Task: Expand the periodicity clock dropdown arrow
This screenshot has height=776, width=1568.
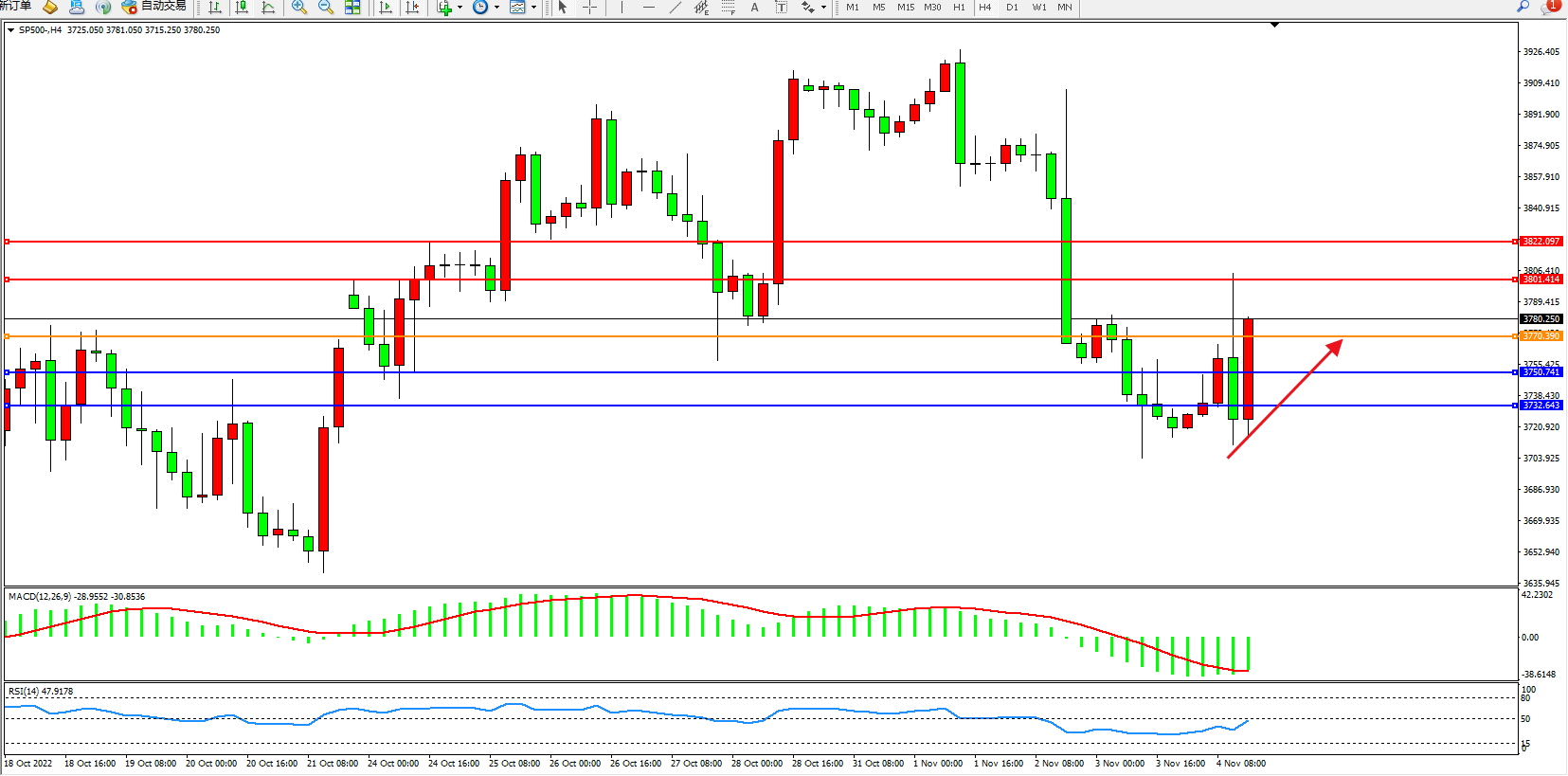Action: [496, 8]
